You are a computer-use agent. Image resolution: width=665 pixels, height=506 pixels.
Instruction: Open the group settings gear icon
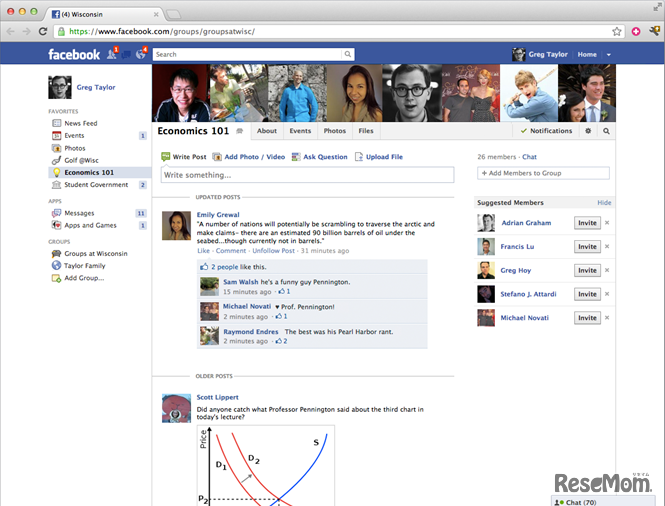[588, 131]
